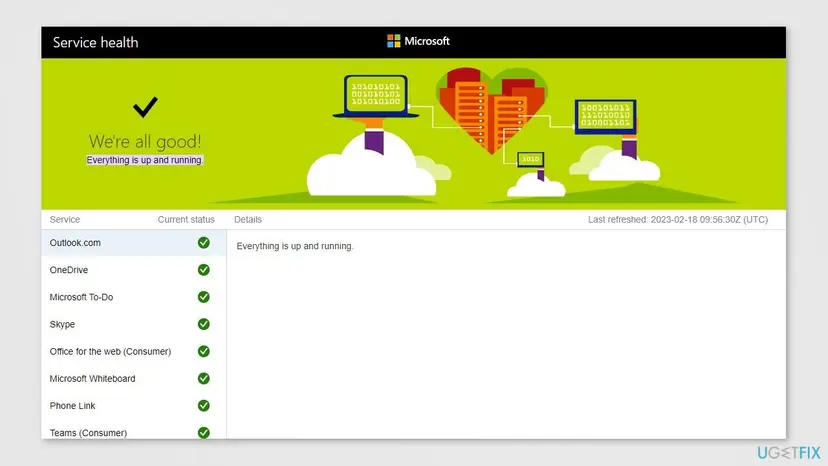The height and width of the screenshot is (466, 828).
Task: Click the status check beside Microsoft To-Do
Action: pos(203,297)
